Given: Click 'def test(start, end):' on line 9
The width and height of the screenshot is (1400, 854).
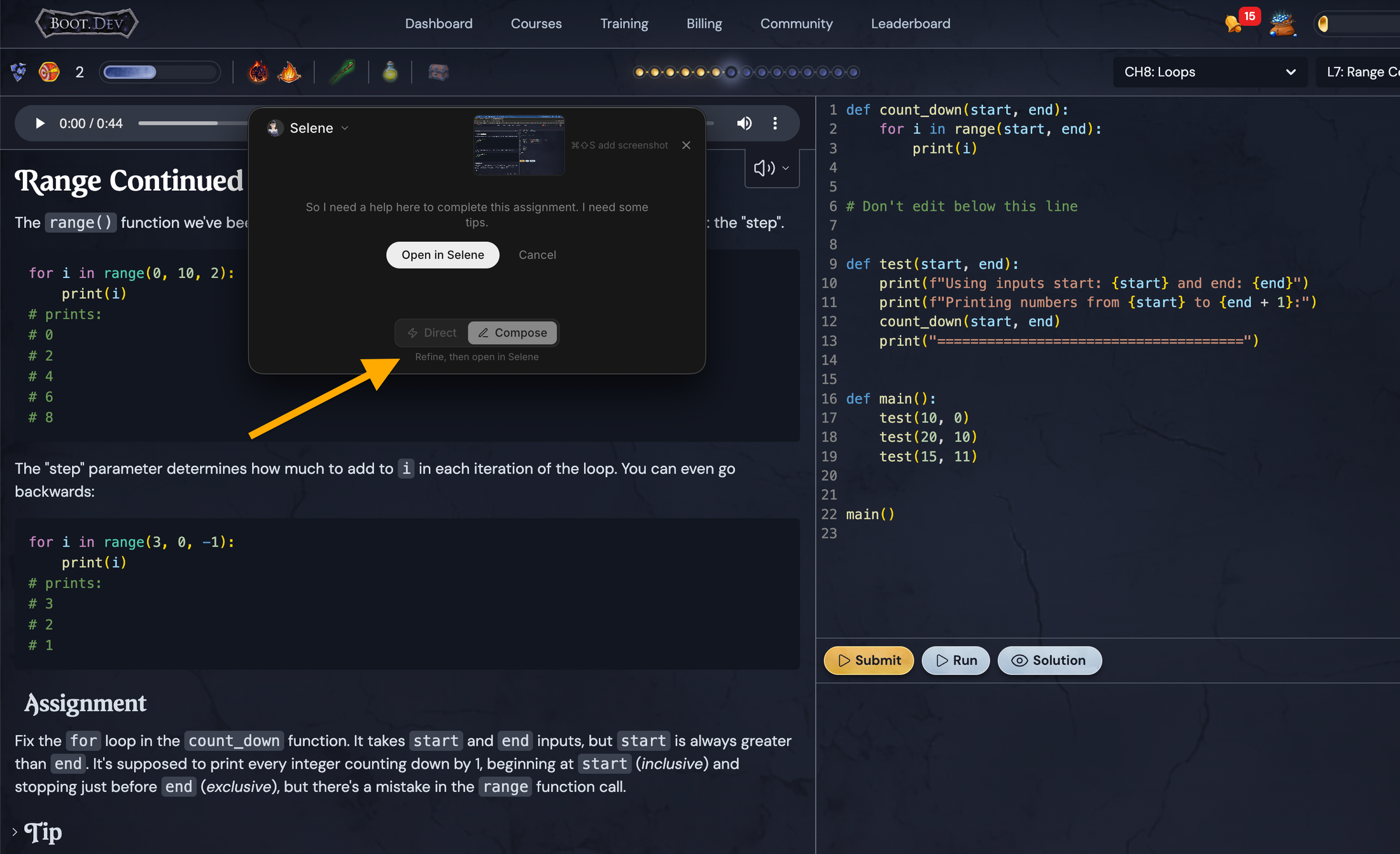Looking at the screenshot, I should (x=932, y=264).
